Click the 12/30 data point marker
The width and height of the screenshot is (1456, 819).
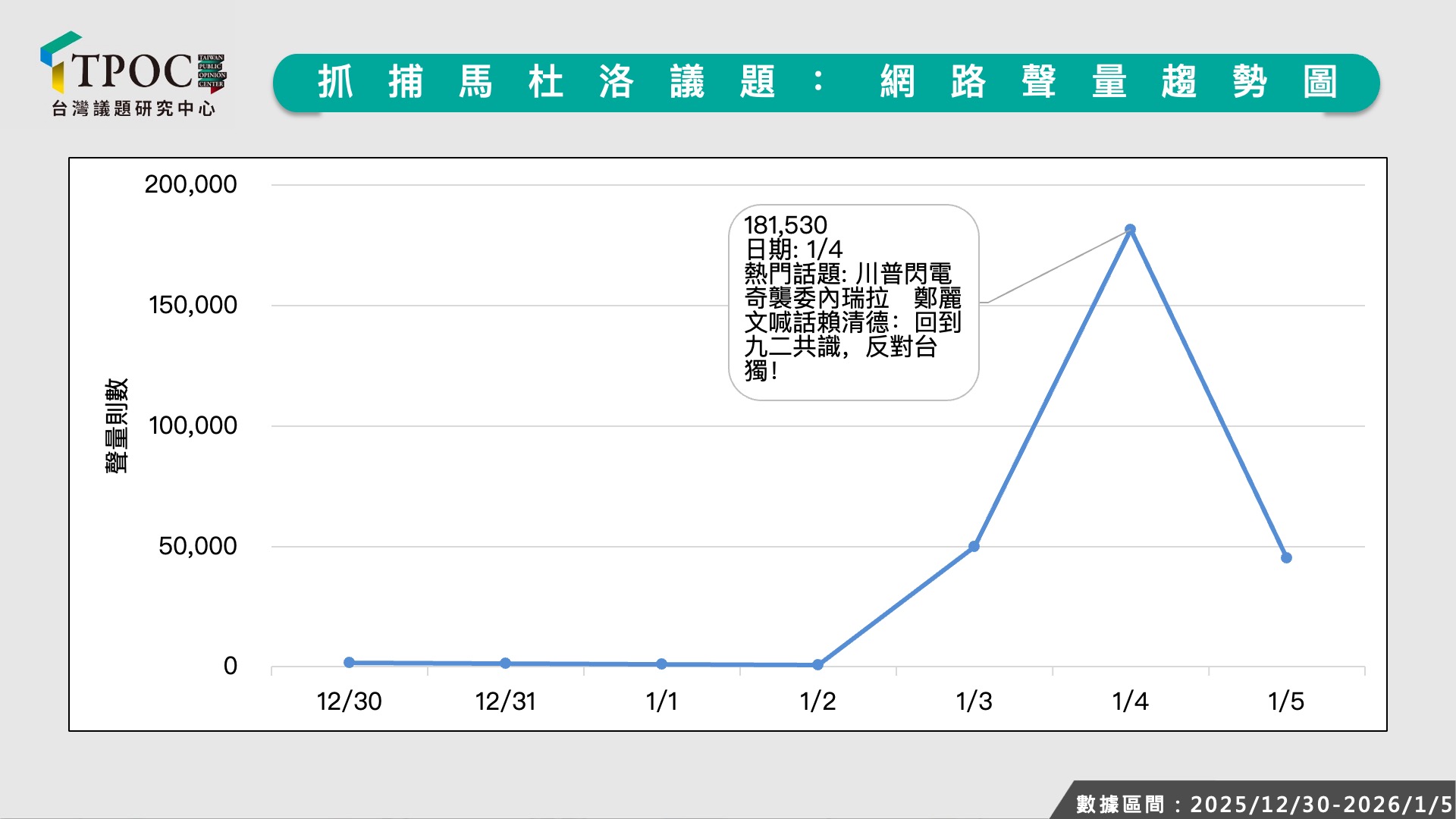point(349,662)
